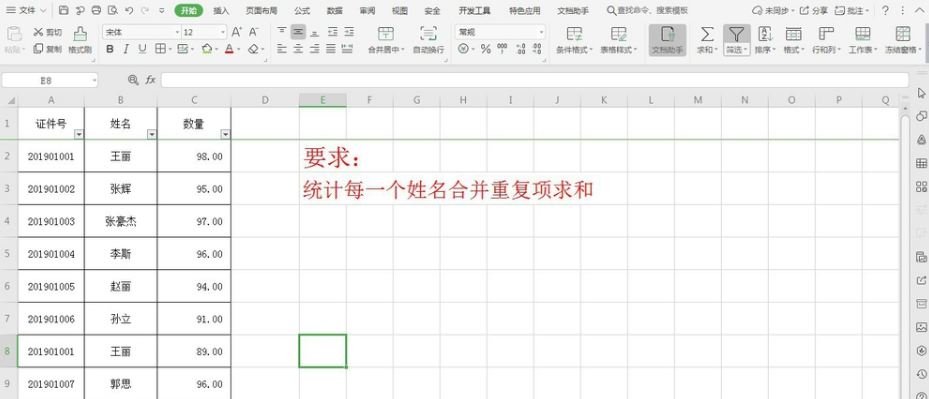
Task: Click the Redo arrow icon
Action: (145, 11)
